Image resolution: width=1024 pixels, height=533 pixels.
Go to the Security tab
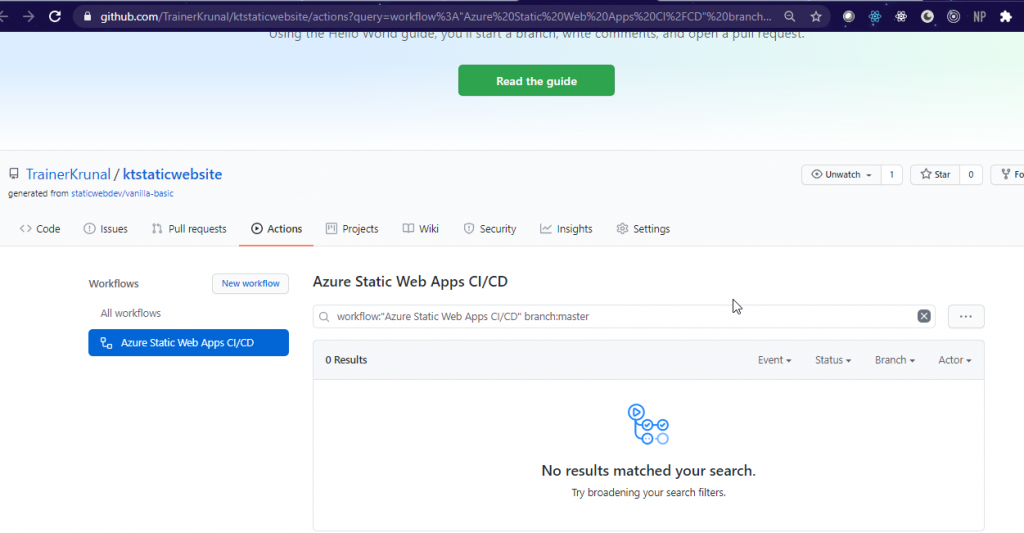(x=490, y=229)
